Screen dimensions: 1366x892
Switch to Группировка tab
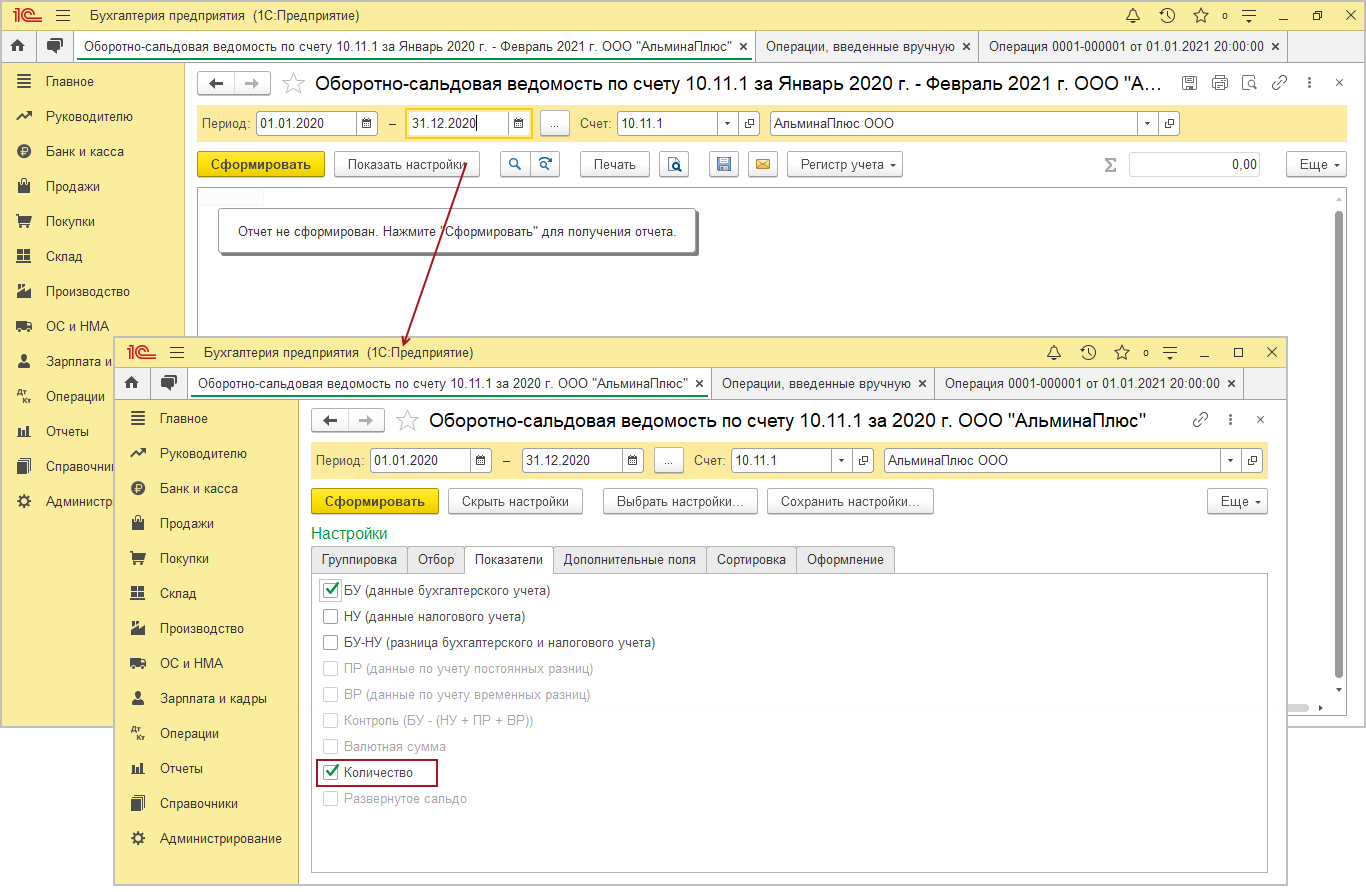tap(359, 560)
